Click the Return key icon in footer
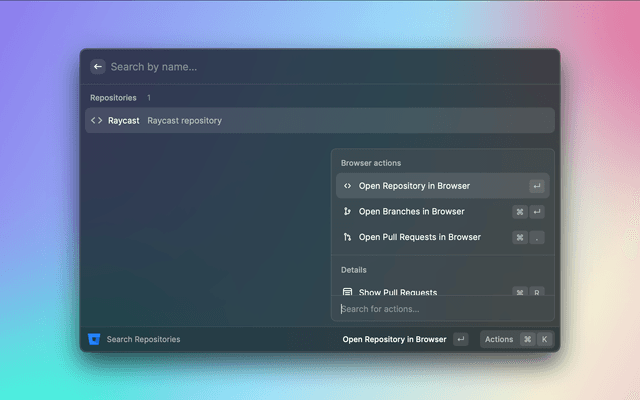The image size is (640, 400). [460, 339]
